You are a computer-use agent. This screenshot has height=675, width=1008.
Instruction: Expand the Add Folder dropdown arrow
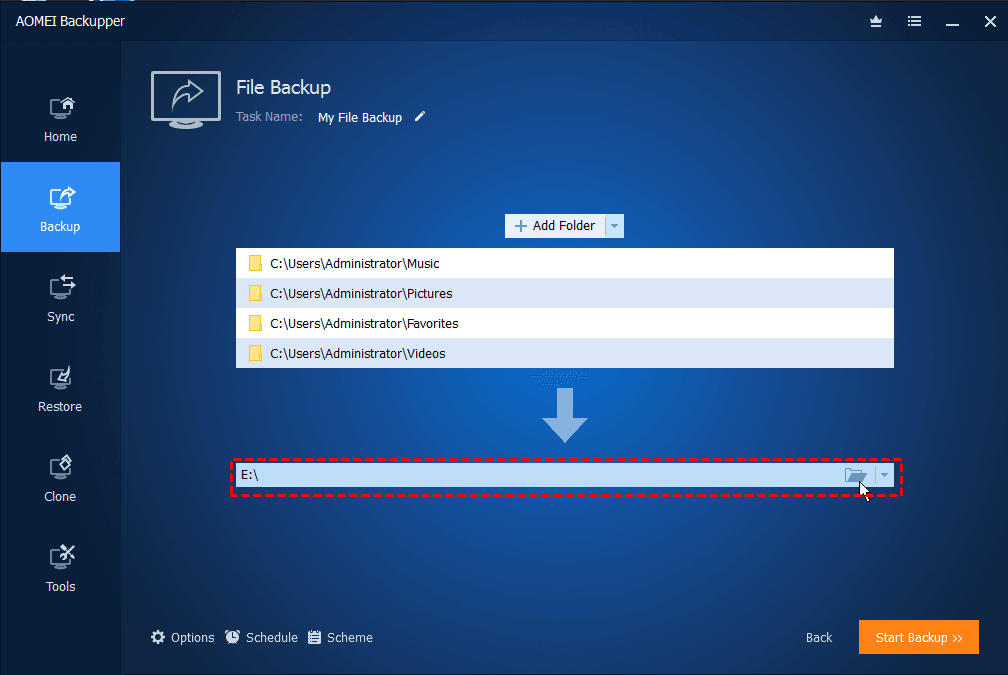click(x=615, y=226)
